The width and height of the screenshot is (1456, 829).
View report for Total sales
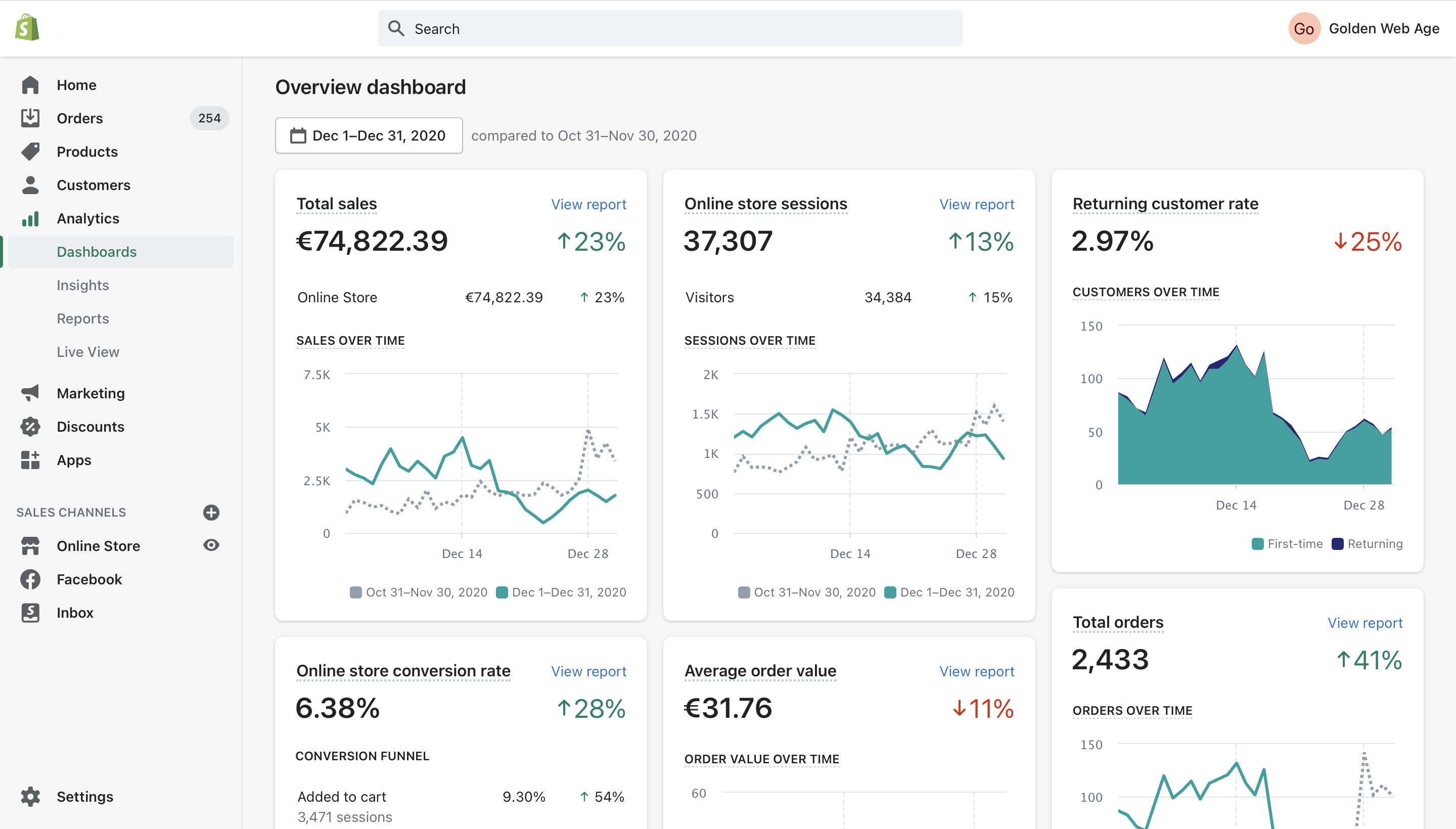[x=589, y=204]
